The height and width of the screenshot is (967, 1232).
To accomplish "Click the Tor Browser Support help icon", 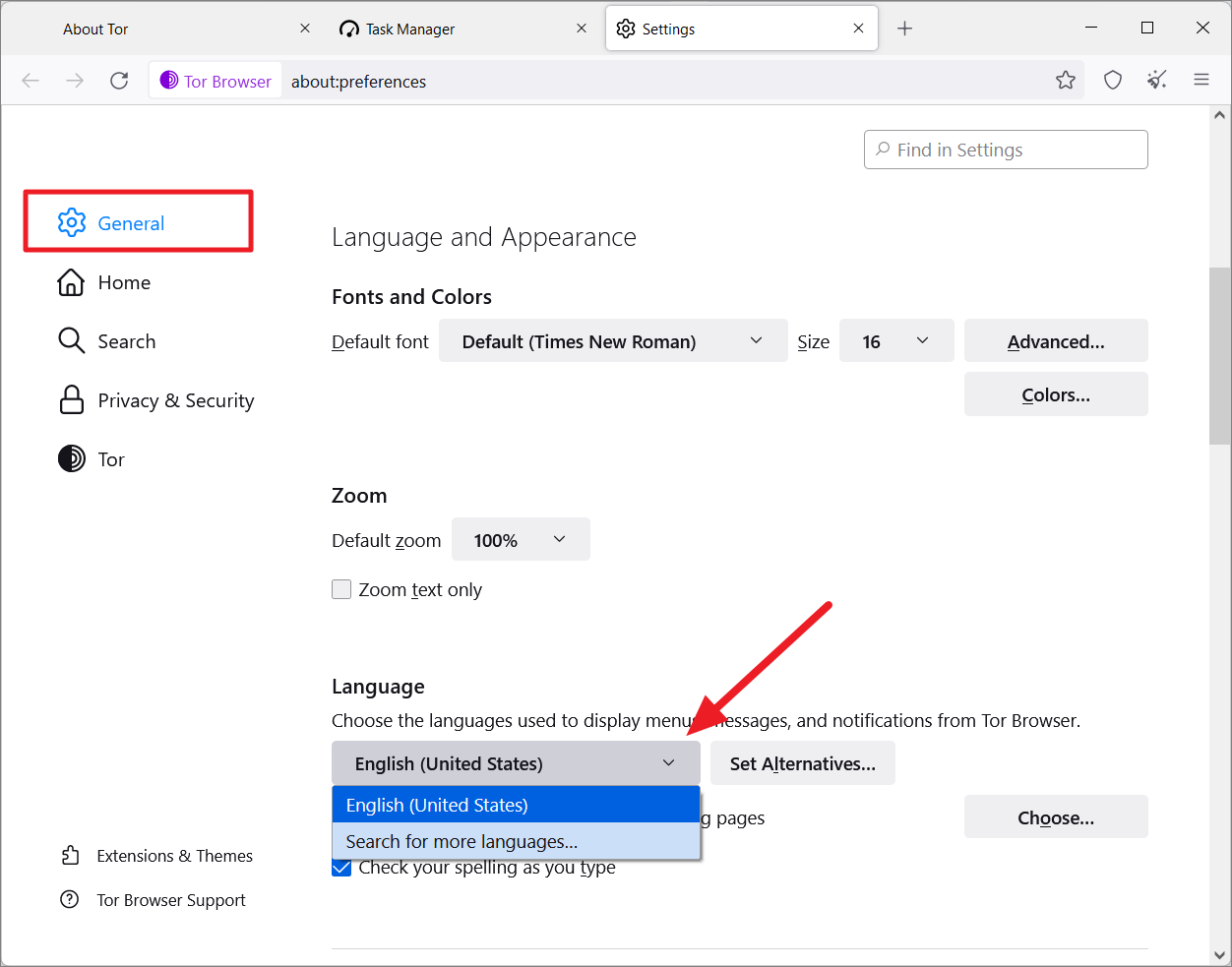I will (x=70, y=900).
